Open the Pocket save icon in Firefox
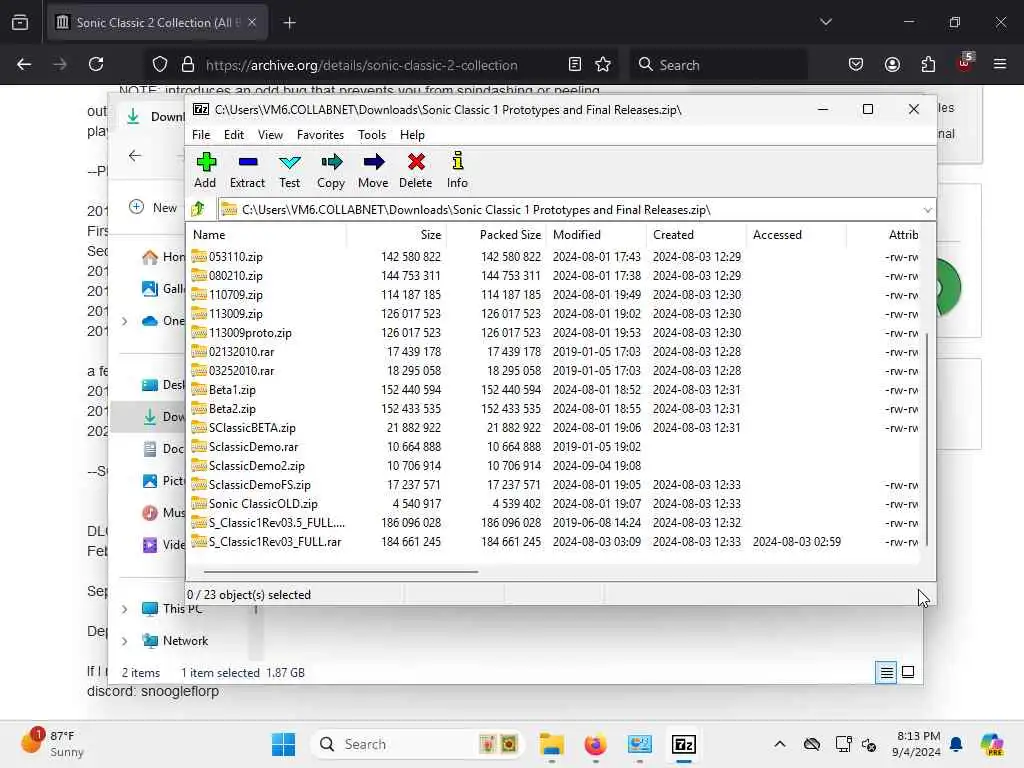The width and height of the screenshot is (1024, 768). 856,64
